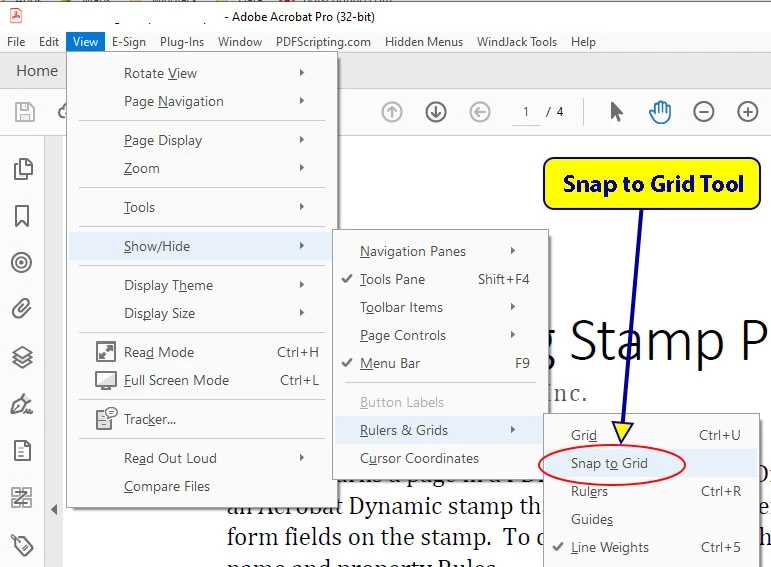
Task: Collapse the navigation pane with left triangle
Action: [x=54, y=509]
